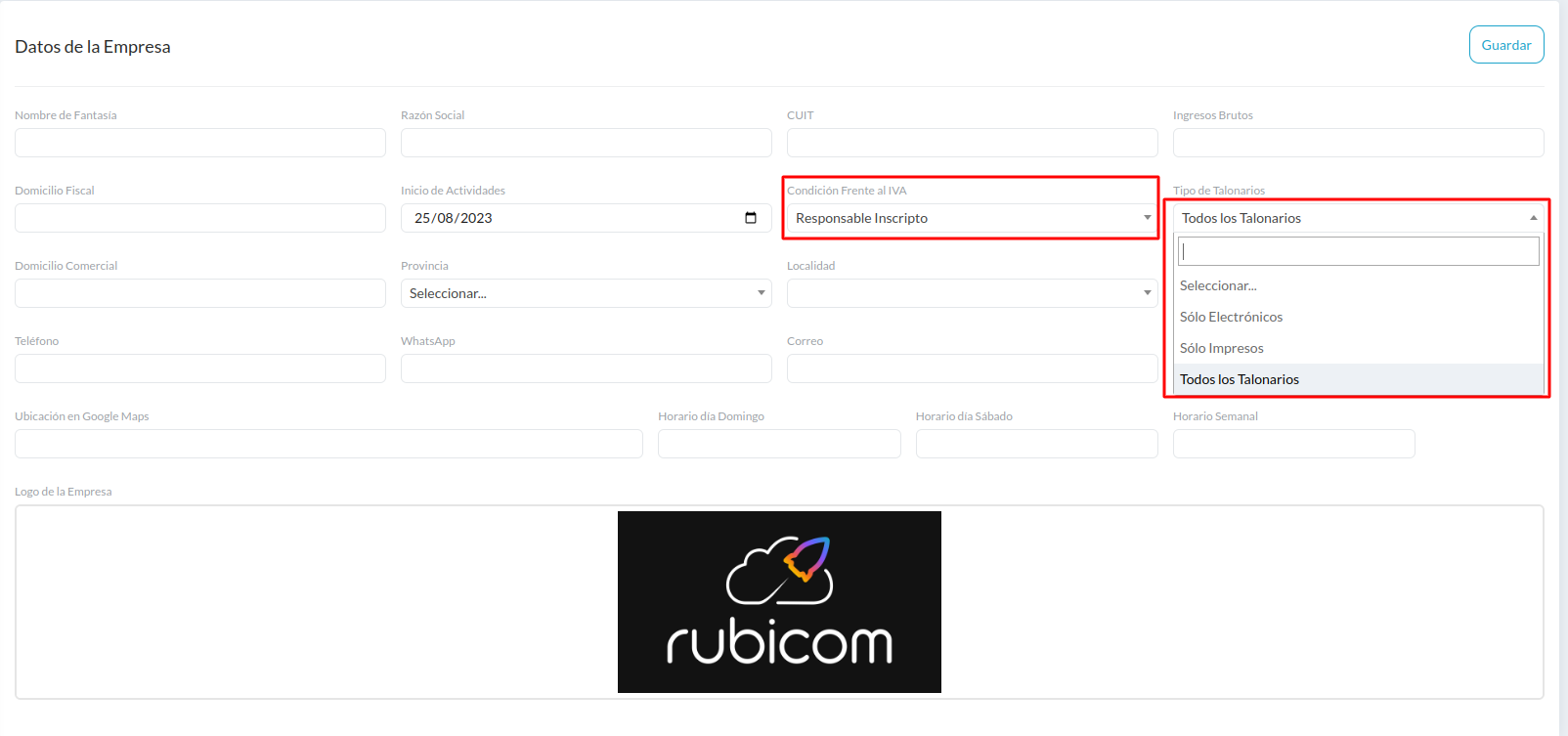
Task: Click the Nombre de Fantasía field
Action: point(199,143)
